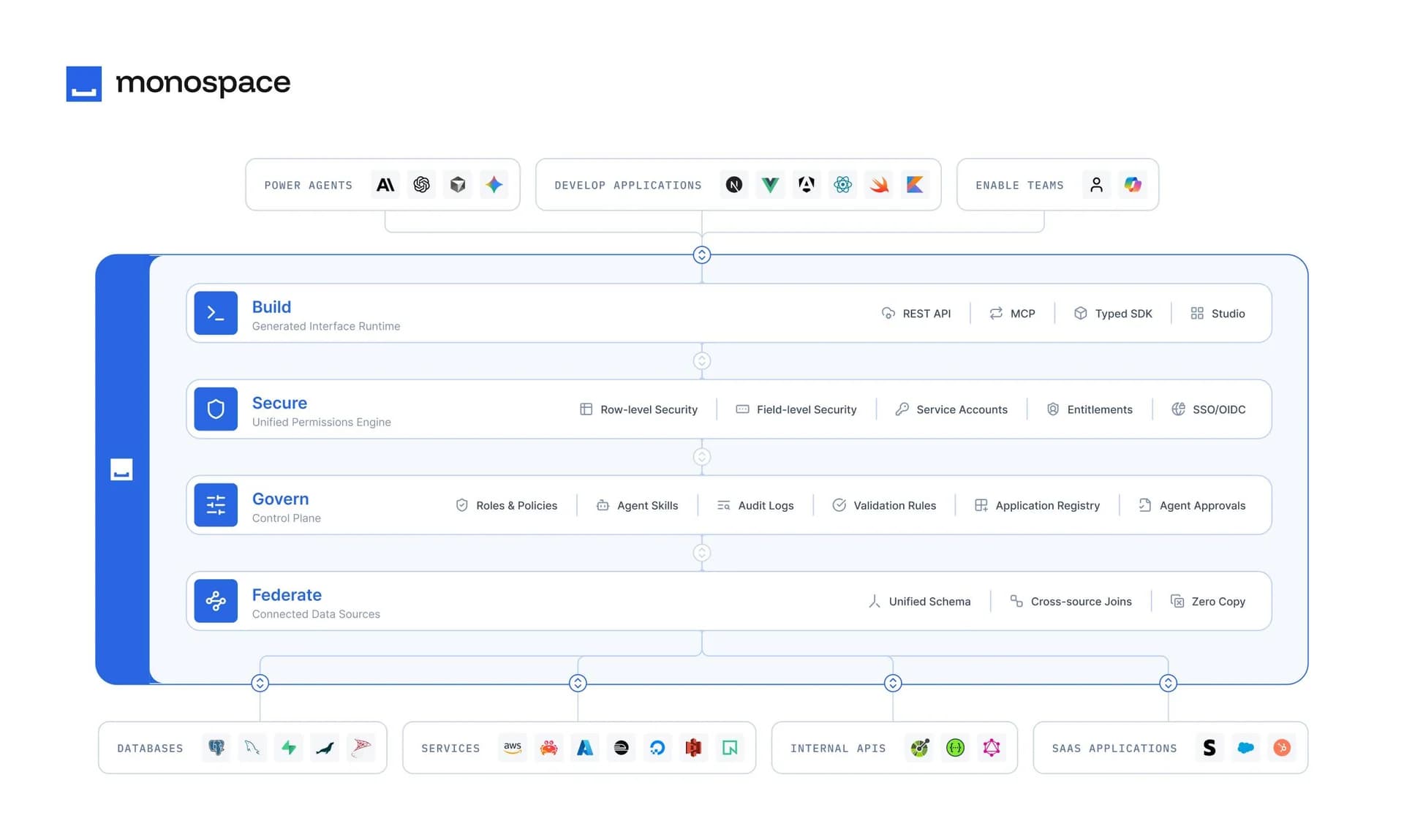
Task: Click Agent Approvals in Govern row
Action: point(1192,505)
